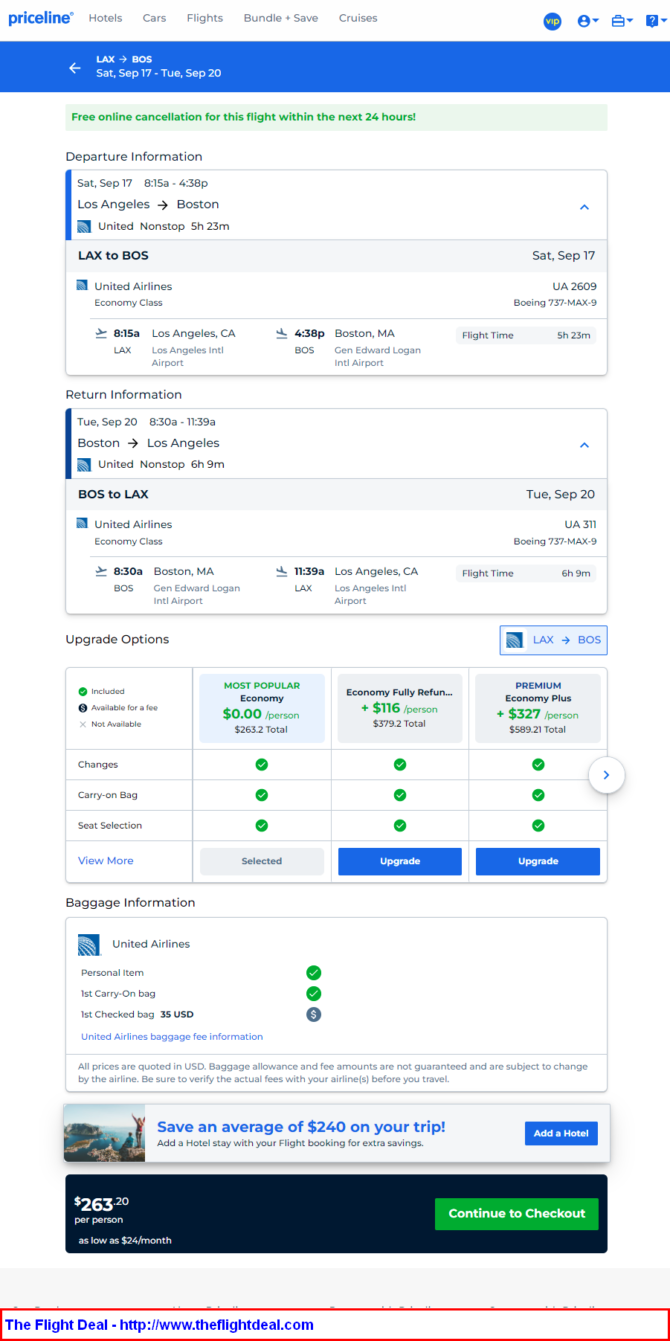
Task: Click Economy checkmark in Carry-on Bag row
Action: pyautogui.click(x=262, y=795)
